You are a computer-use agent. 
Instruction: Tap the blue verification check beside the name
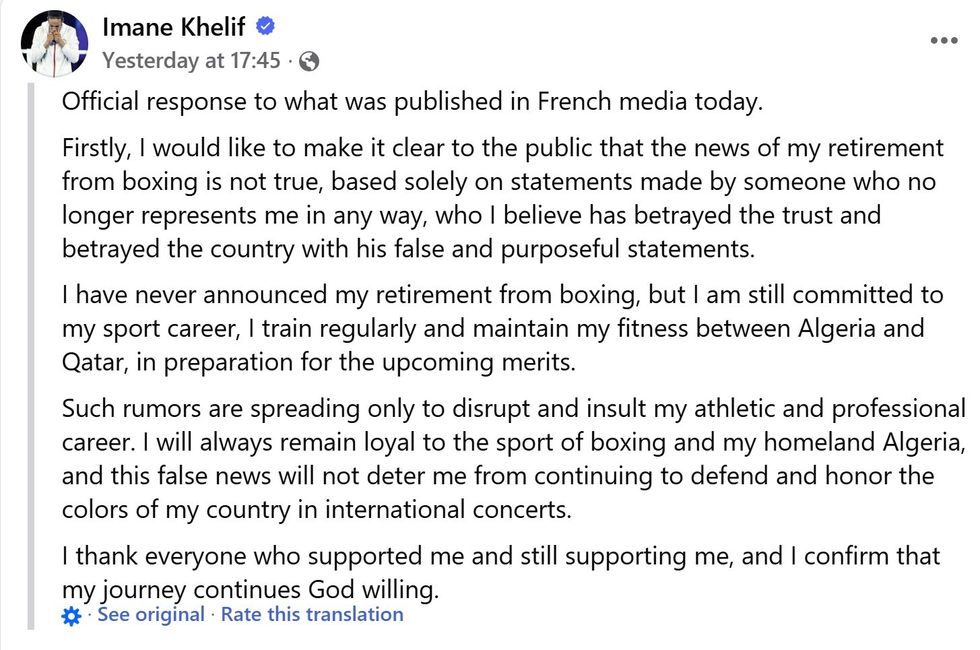click(x=264, y=27)
